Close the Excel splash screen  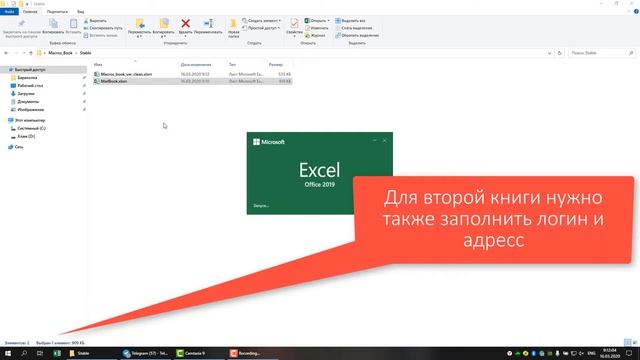coord(384,140)
